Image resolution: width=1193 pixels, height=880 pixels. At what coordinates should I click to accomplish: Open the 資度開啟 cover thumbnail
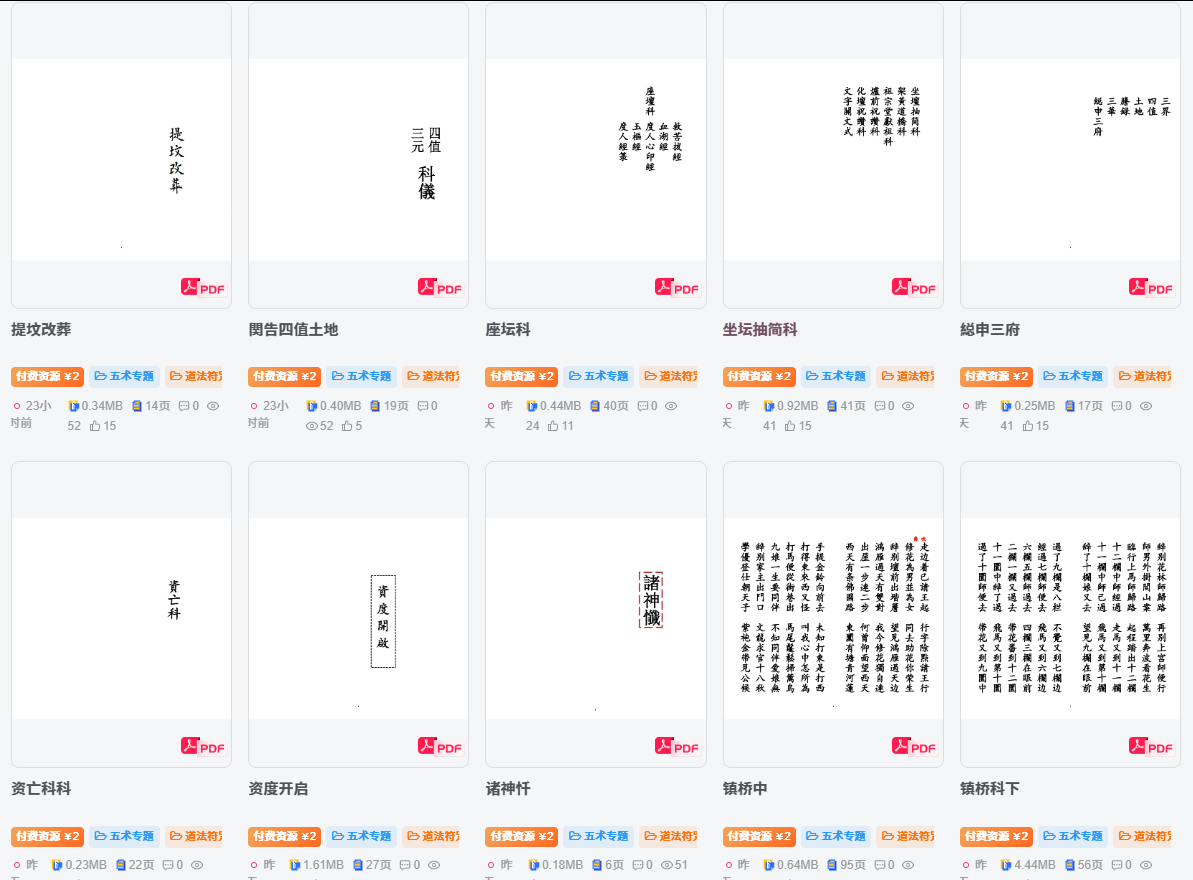(358, 615)
